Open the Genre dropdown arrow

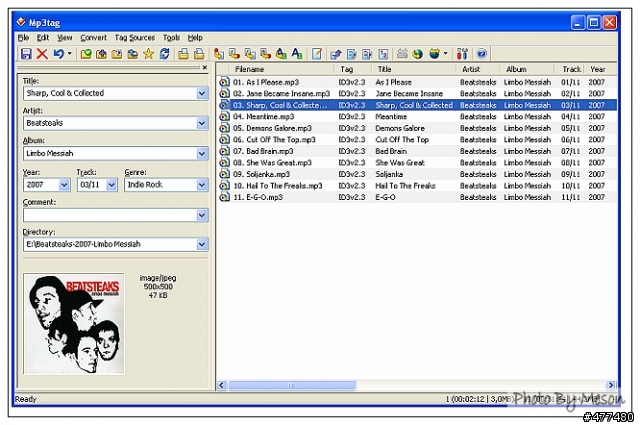click(202, 185)
